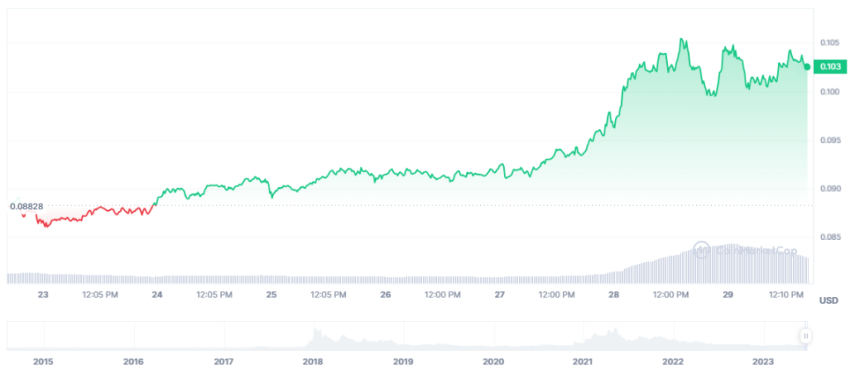
Task: Select the 2018 mark on the overview timeline
Action: tap(313, 362)
